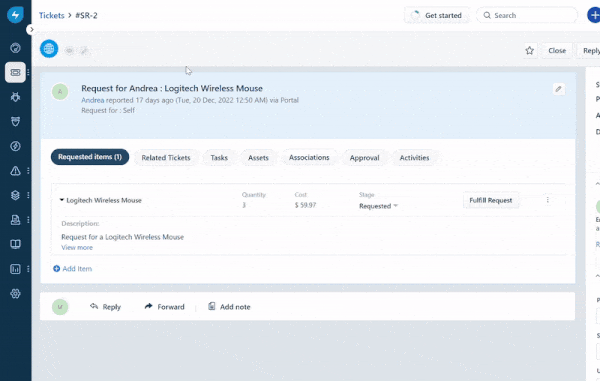Click the #SR-2 breadcrumb text

click(86, 15)
